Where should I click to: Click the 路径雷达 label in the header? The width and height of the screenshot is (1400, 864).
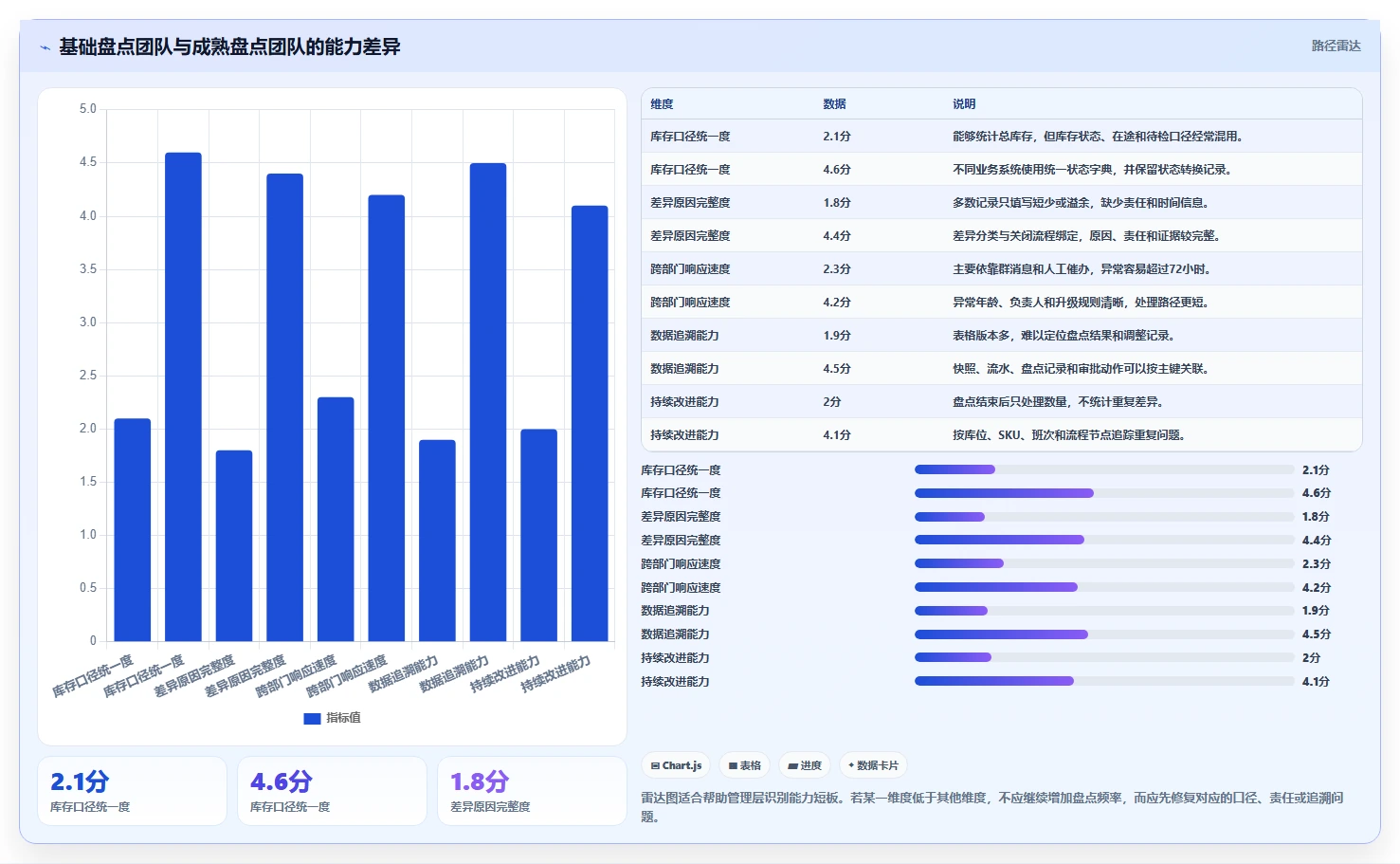[x=1336, y=46]
